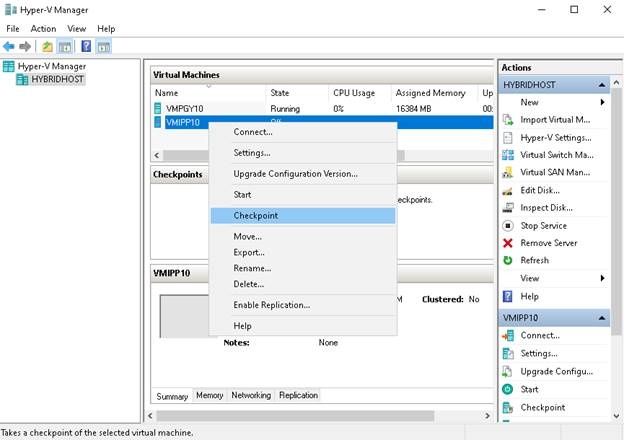Toggle the Show/Hide Console Tree toolbar icon
Viewport: 624px width, 440px height.
pyautogui.click(x=65, y=47)
